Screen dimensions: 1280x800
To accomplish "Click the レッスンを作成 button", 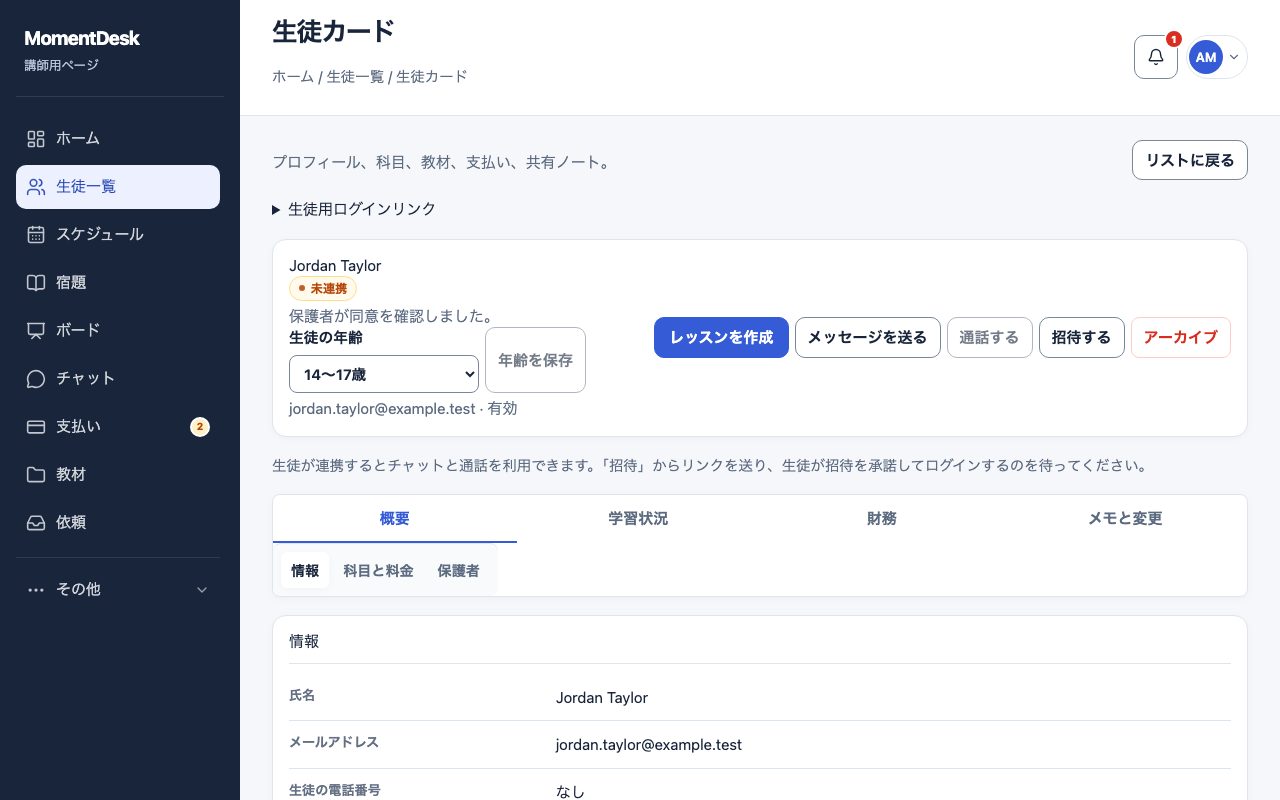I will 721,338.
